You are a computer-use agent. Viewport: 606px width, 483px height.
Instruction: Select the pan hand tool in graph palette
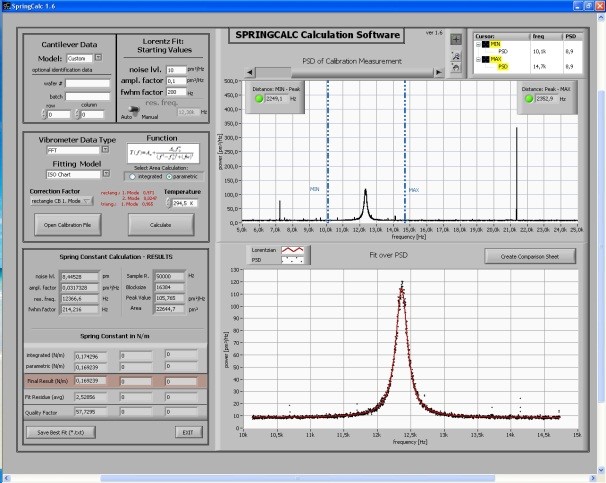pyautogui.click(x=456, y=68)
